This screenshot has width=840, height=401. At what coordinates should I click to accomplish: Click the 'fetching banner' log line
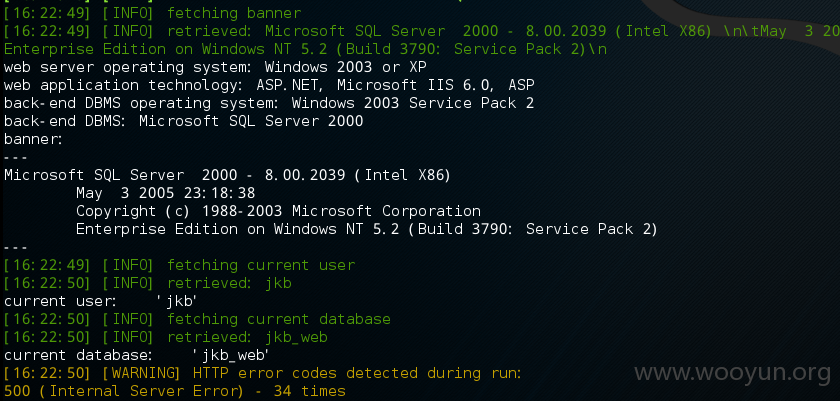tap(153, 13)
